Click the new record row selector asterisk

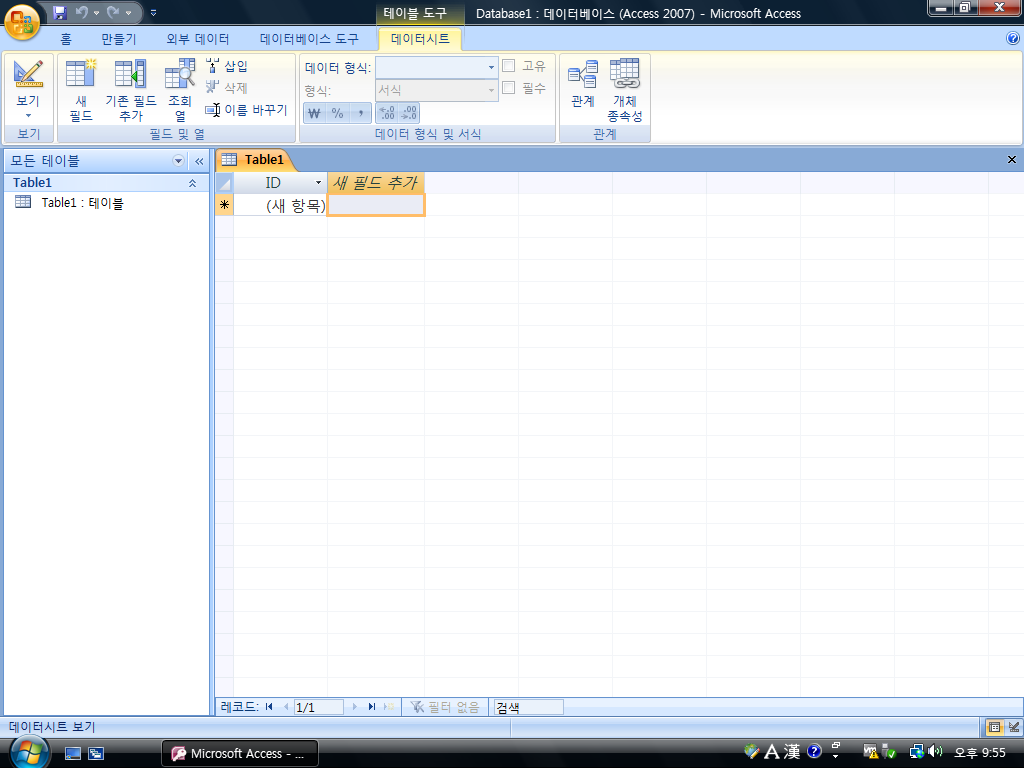(224, 205)
